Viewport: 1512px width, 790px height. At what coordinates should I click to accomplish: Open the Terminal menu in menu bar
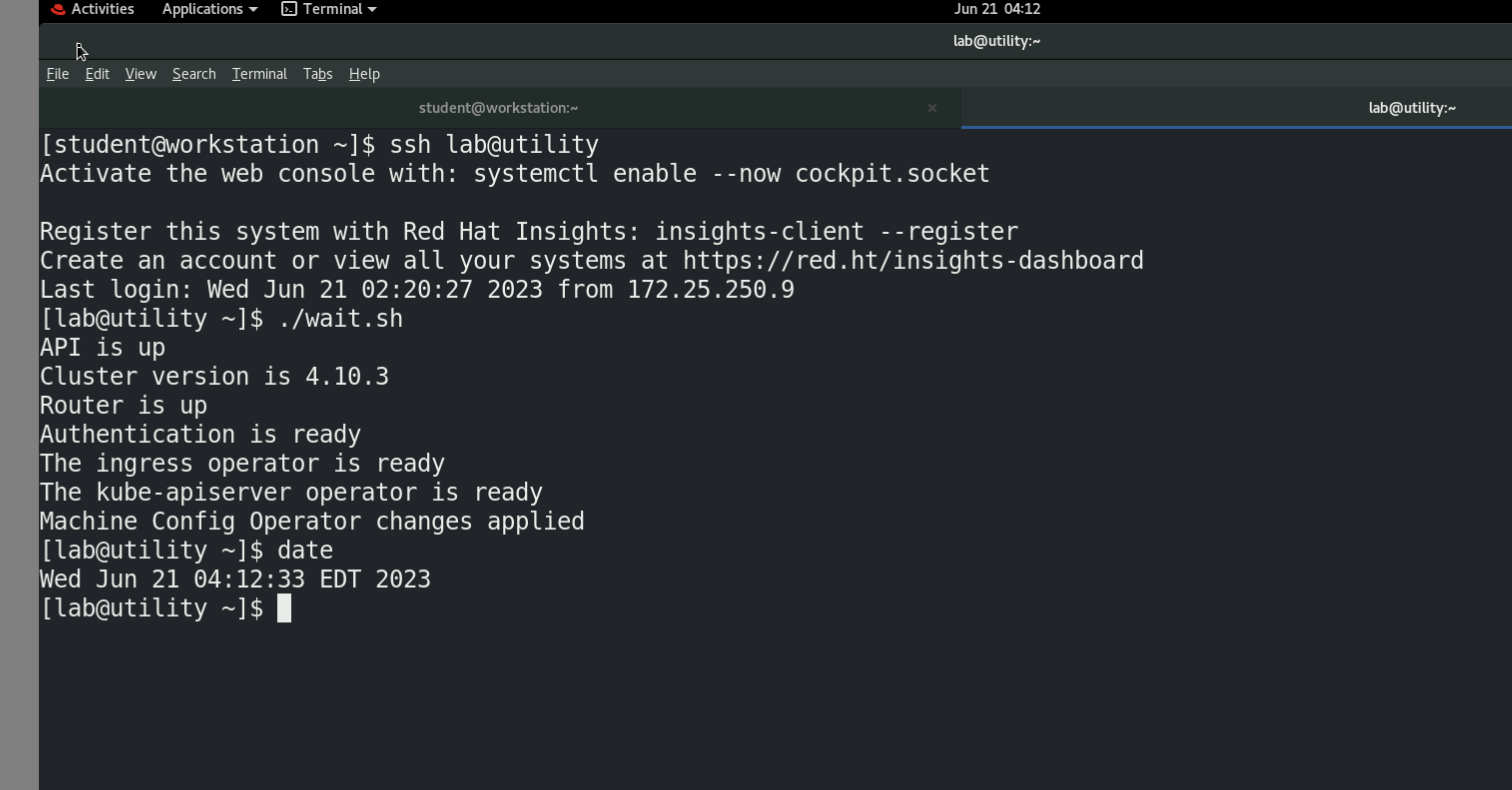coord(259,74)
